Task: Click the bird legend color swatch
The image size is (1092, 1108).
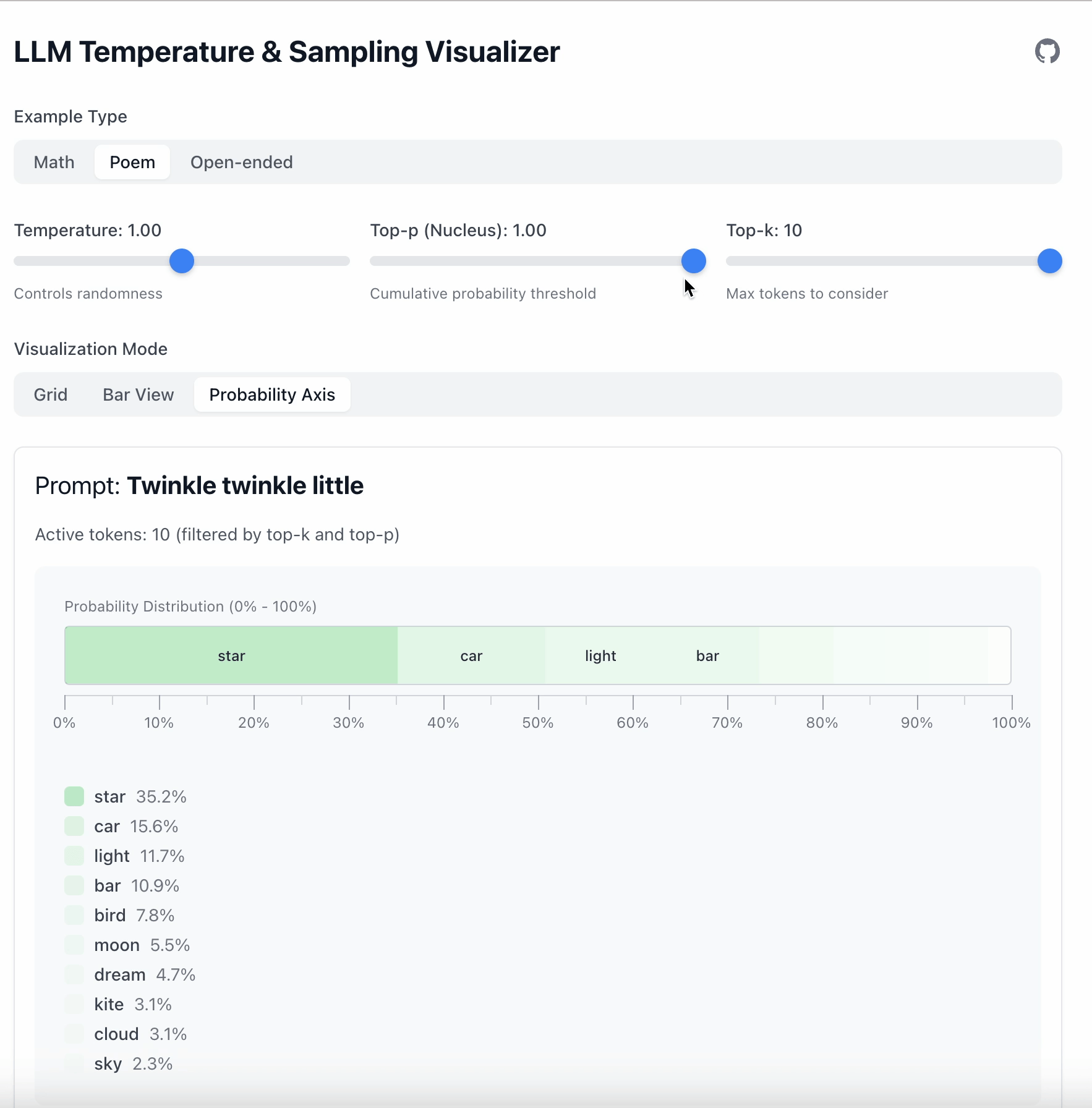Action: point(74,915)
